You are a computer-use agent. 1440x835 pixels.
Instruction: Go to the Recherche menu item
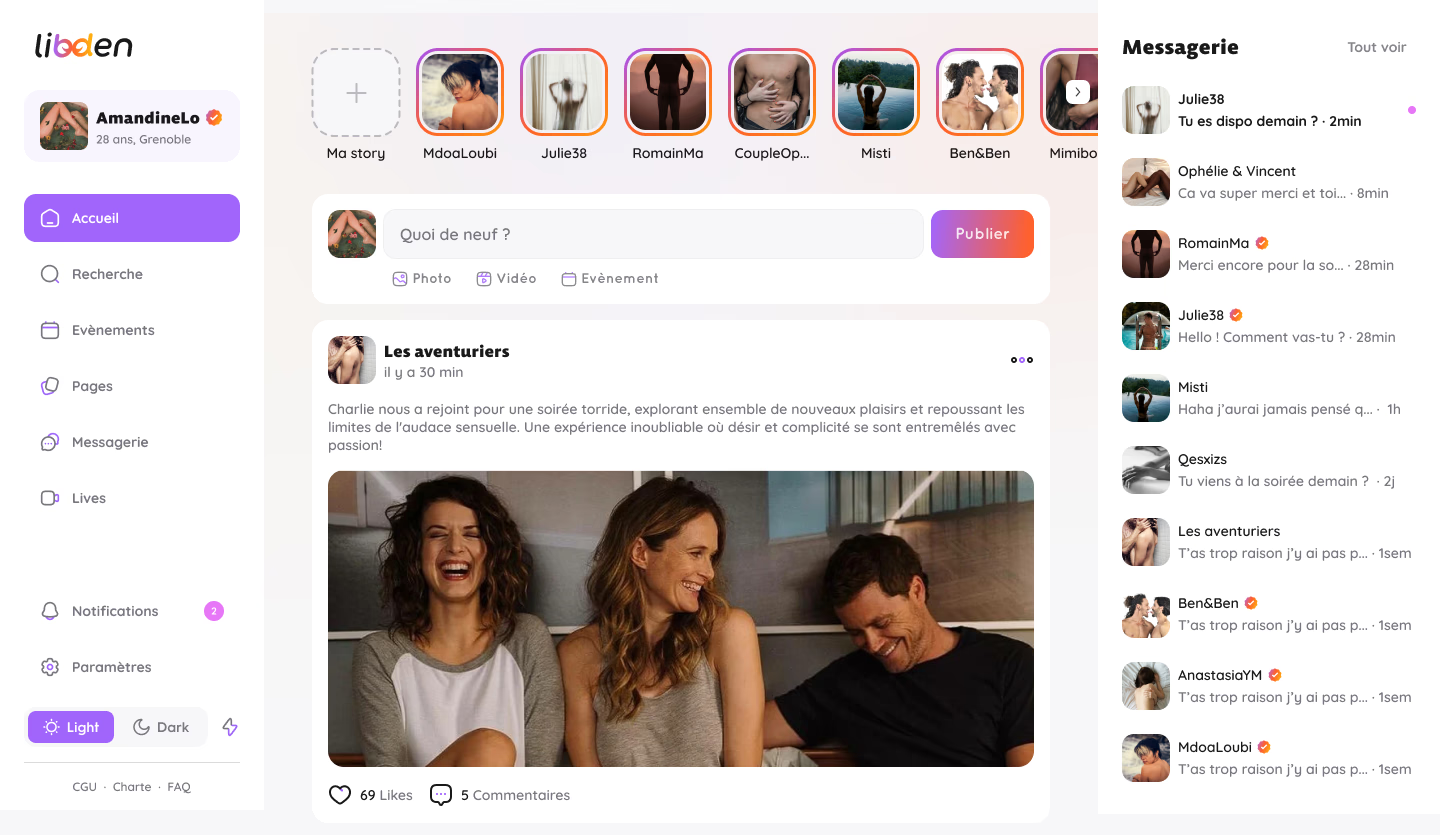point(107,274)
